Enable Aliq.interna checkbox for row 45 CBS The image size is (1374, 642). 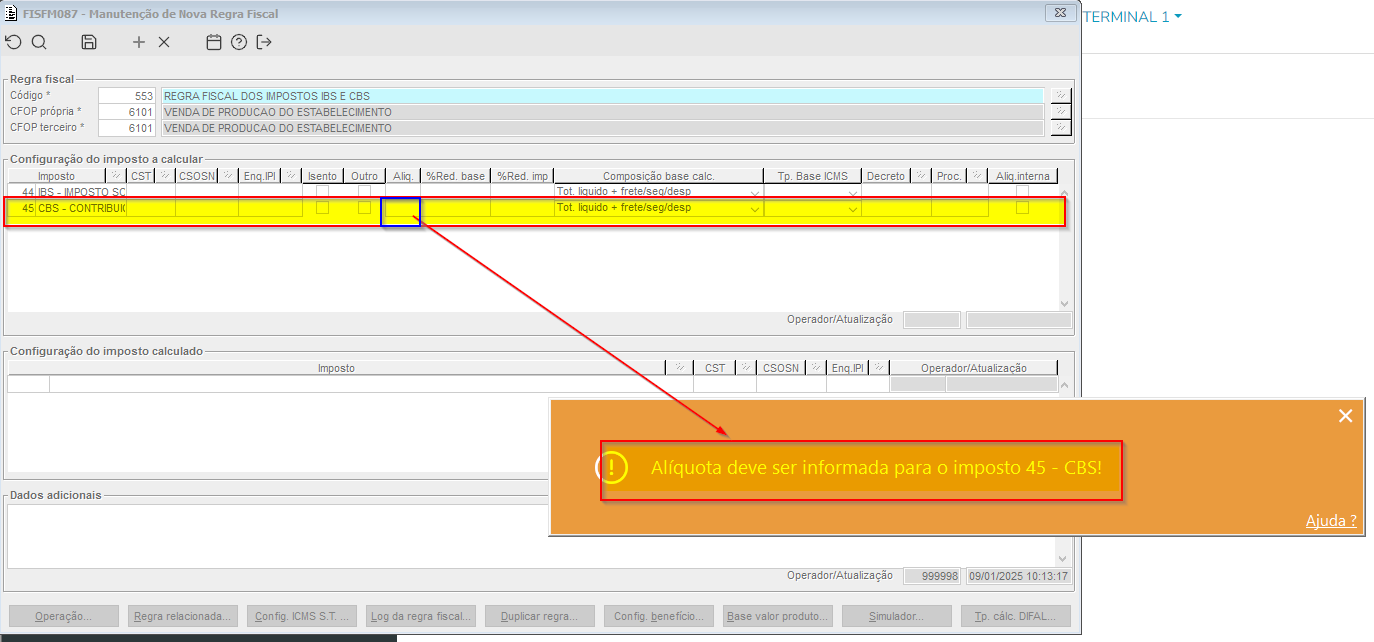[1022, 208]
